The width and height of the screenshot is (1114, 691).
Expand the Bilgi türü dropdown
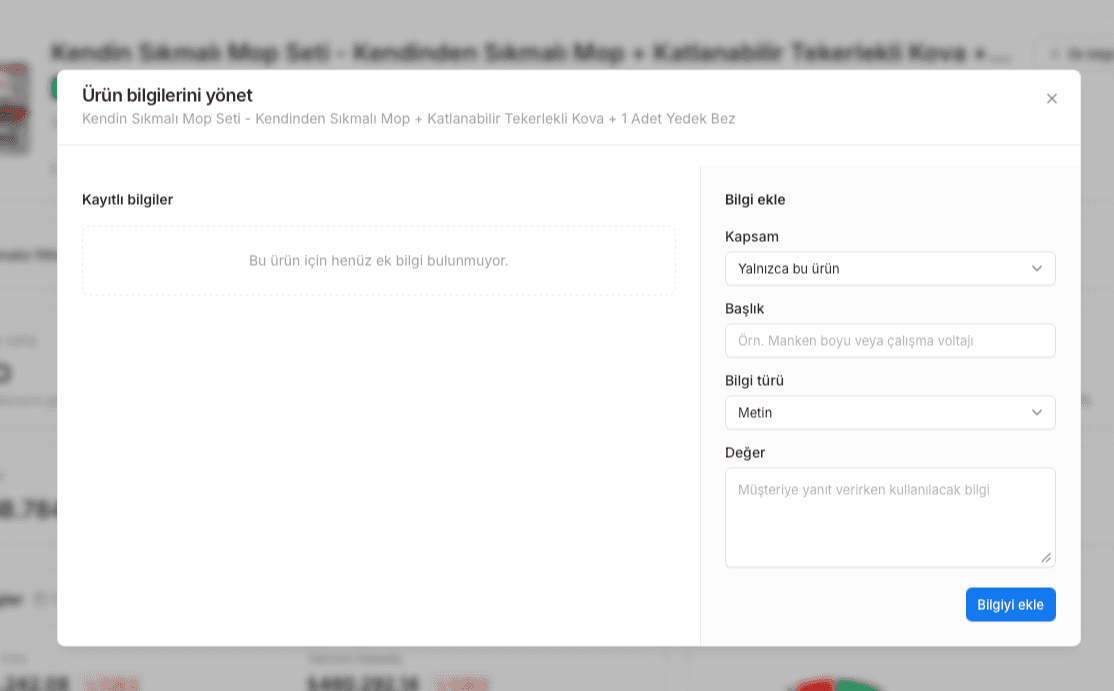[889, 413]
